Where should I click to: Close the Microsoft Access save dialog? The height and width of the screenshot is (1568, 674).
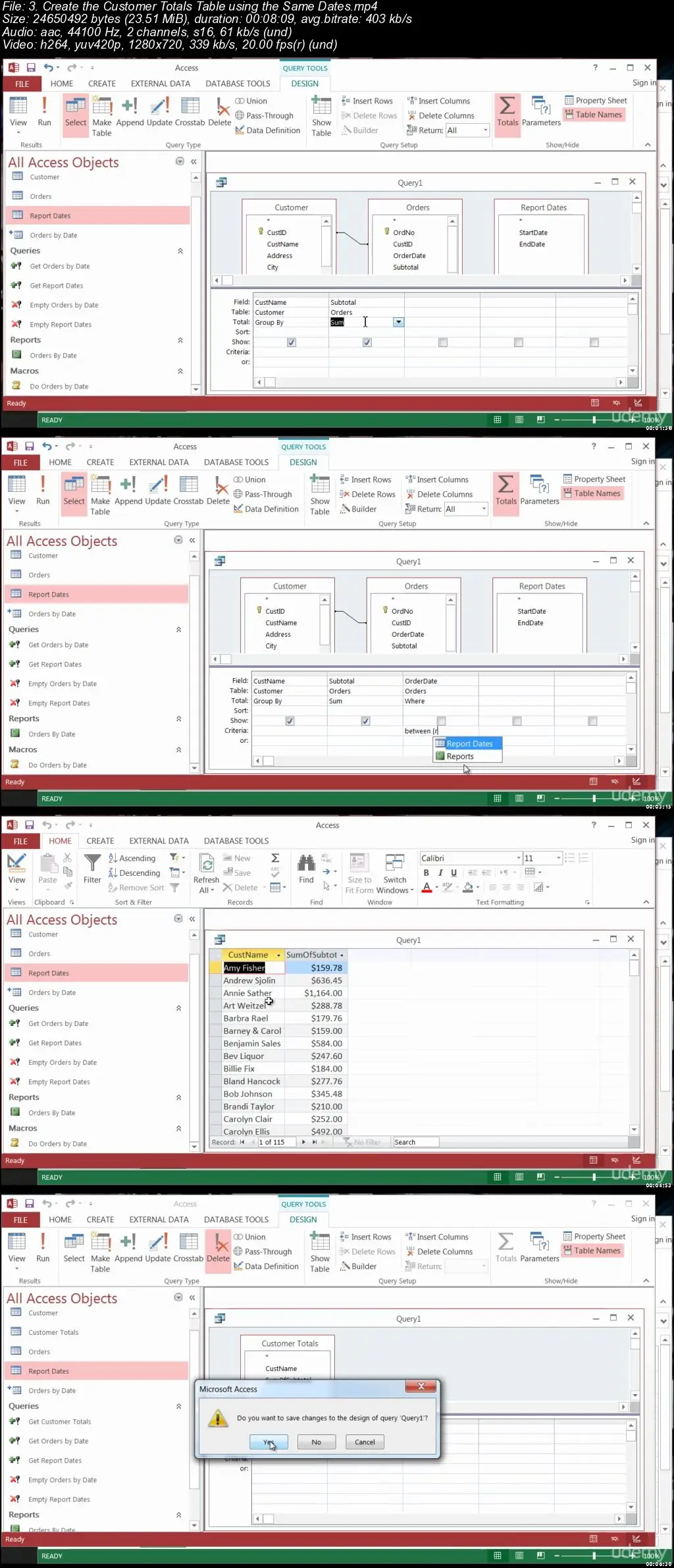[421, 1386]
